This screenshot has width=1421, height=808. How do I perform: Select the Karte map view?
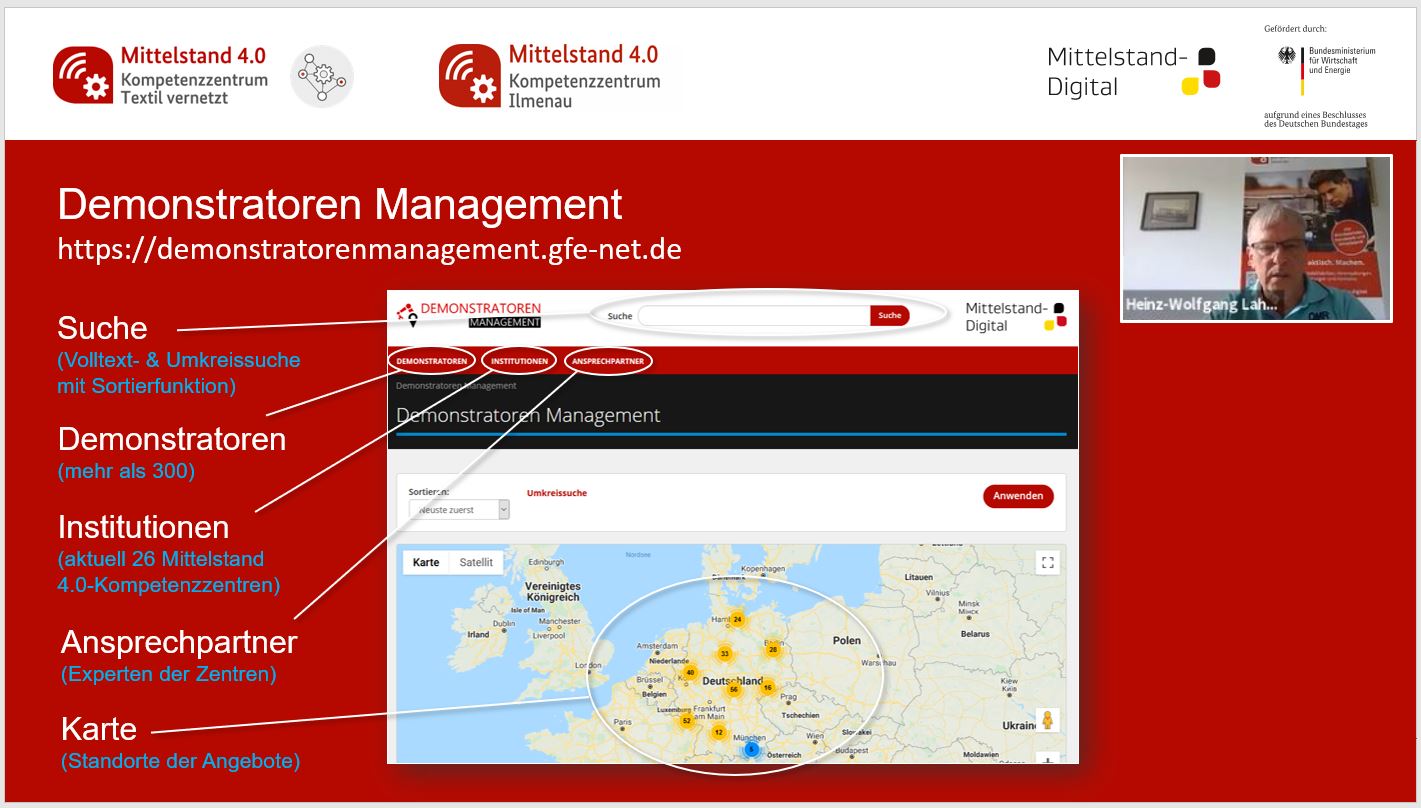pyautogui.click(x=426, y=562)
